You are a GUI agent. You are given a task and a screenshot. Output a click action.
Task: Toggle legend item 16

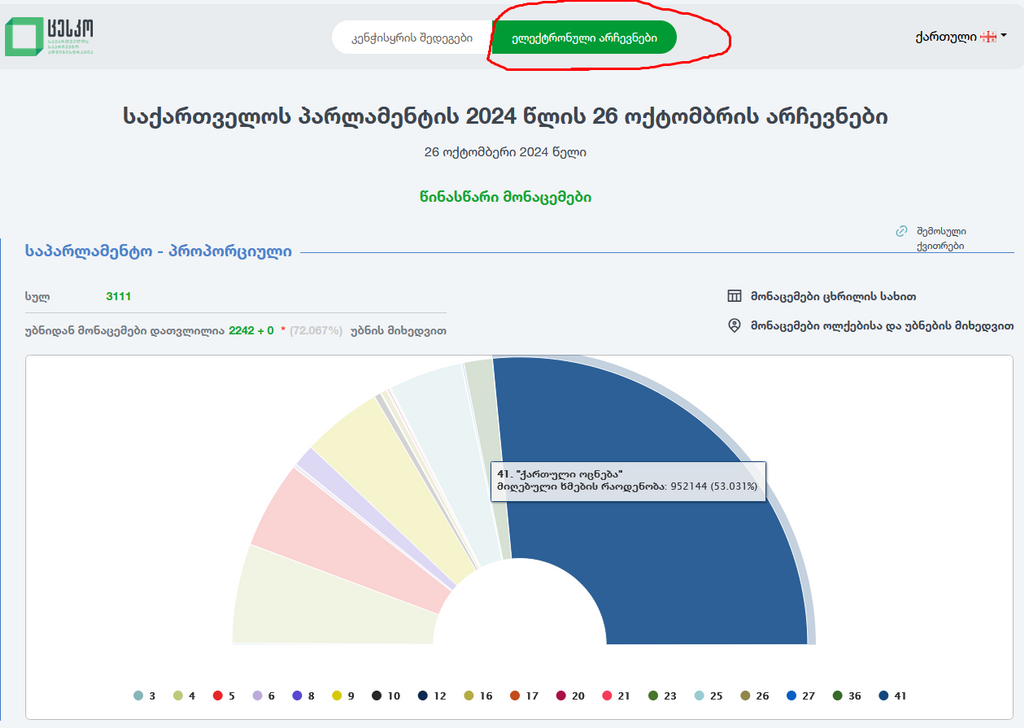point(478,695)
